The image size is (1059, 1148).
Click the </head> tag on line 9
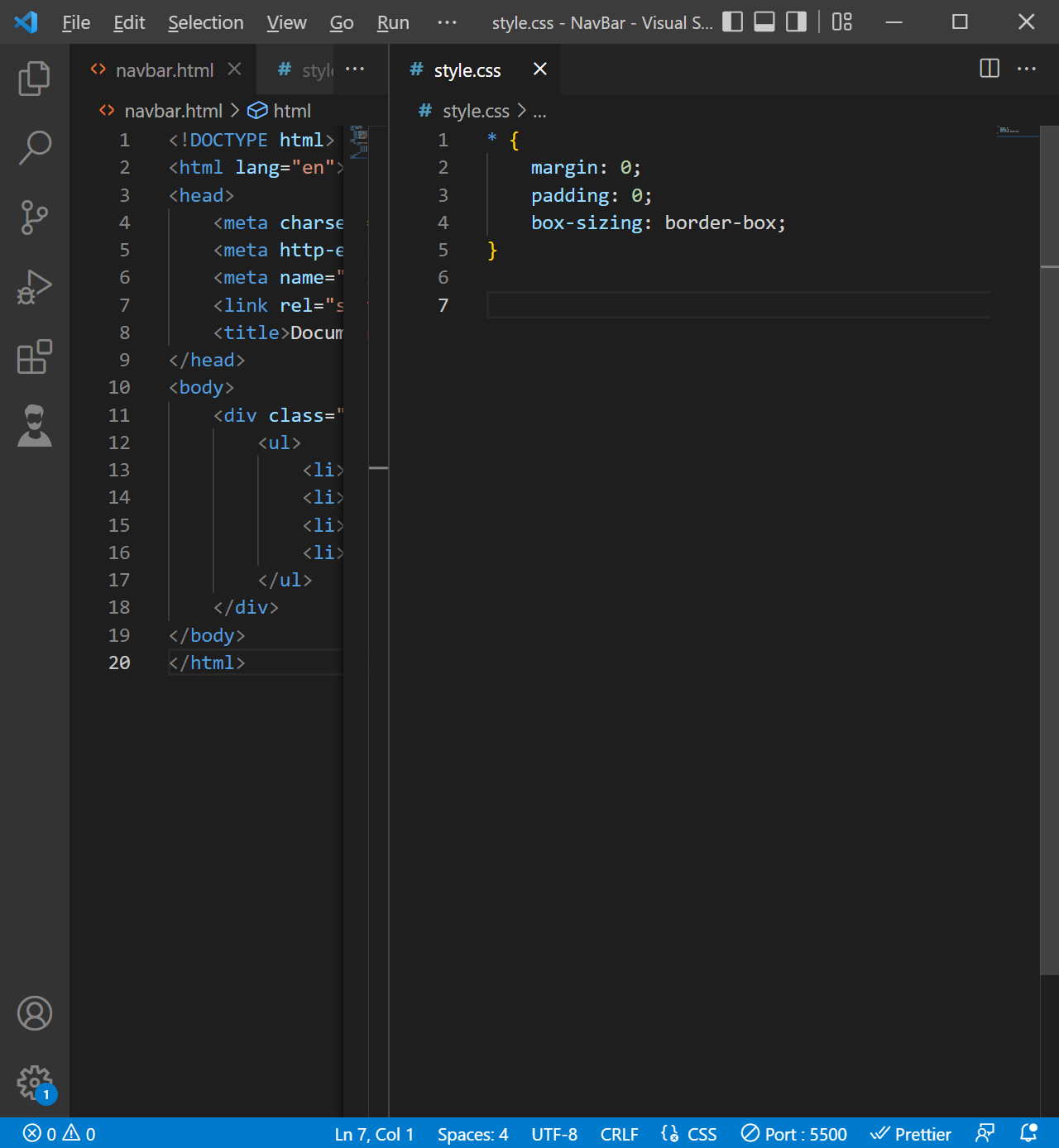(207, 361)
